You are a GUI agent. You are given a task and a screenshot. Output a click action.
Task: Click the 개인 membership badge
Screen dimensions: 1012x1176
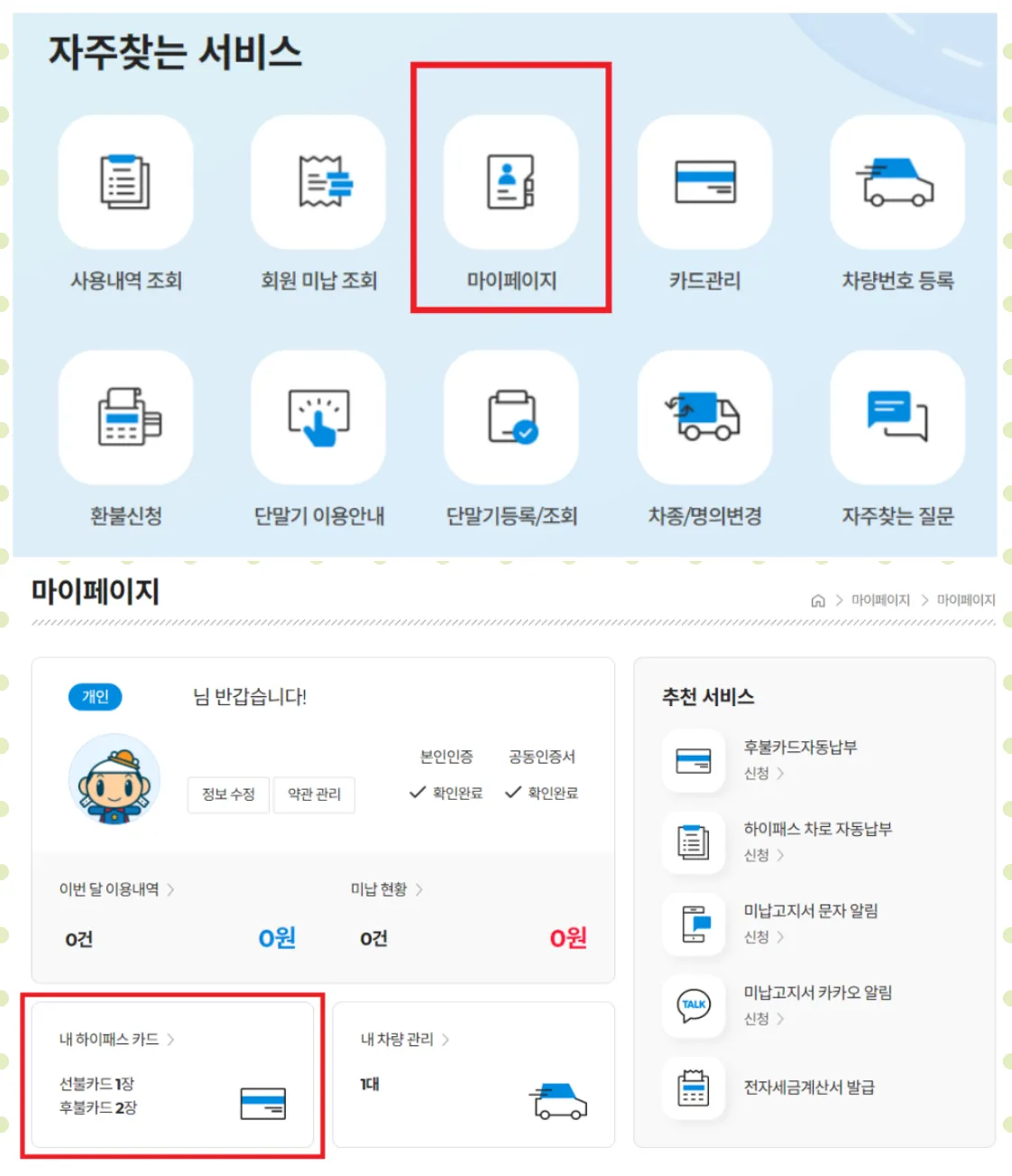[95, 696]
